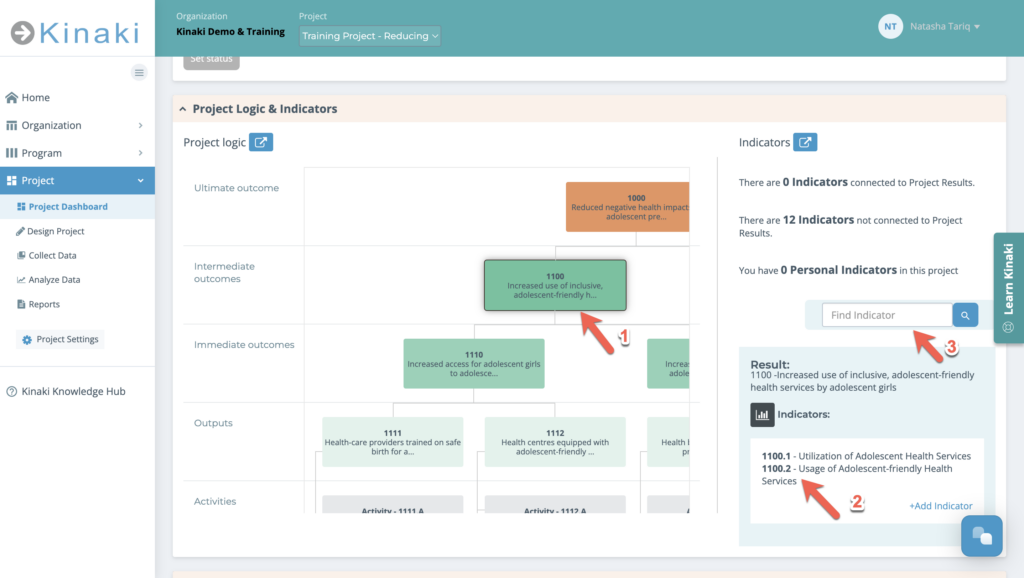
Task: Click the '0 Personal Indicators' text
Action: click(839, 270)
